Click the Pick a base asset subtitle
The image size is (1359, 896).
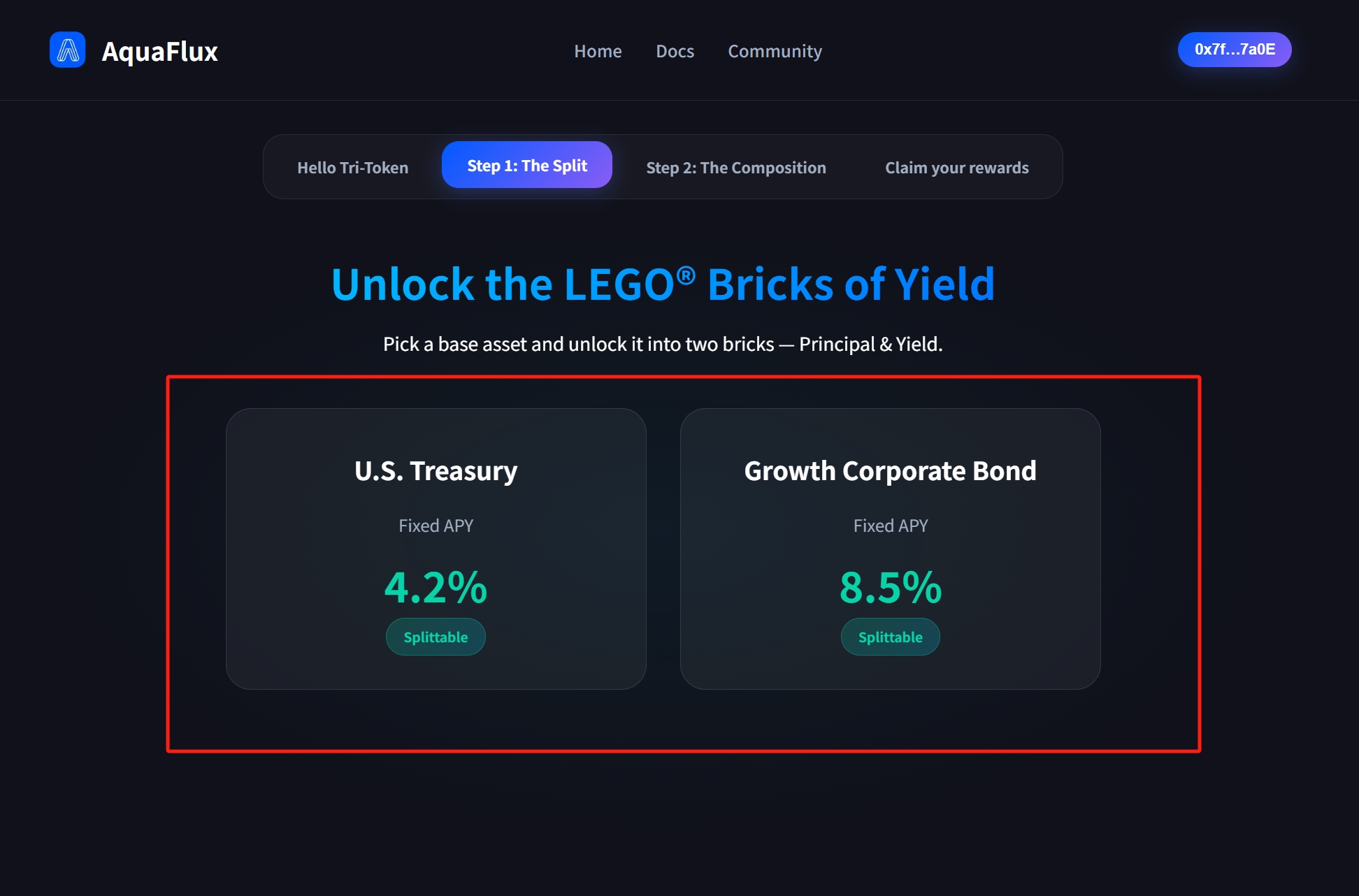(x=663, y=344)
